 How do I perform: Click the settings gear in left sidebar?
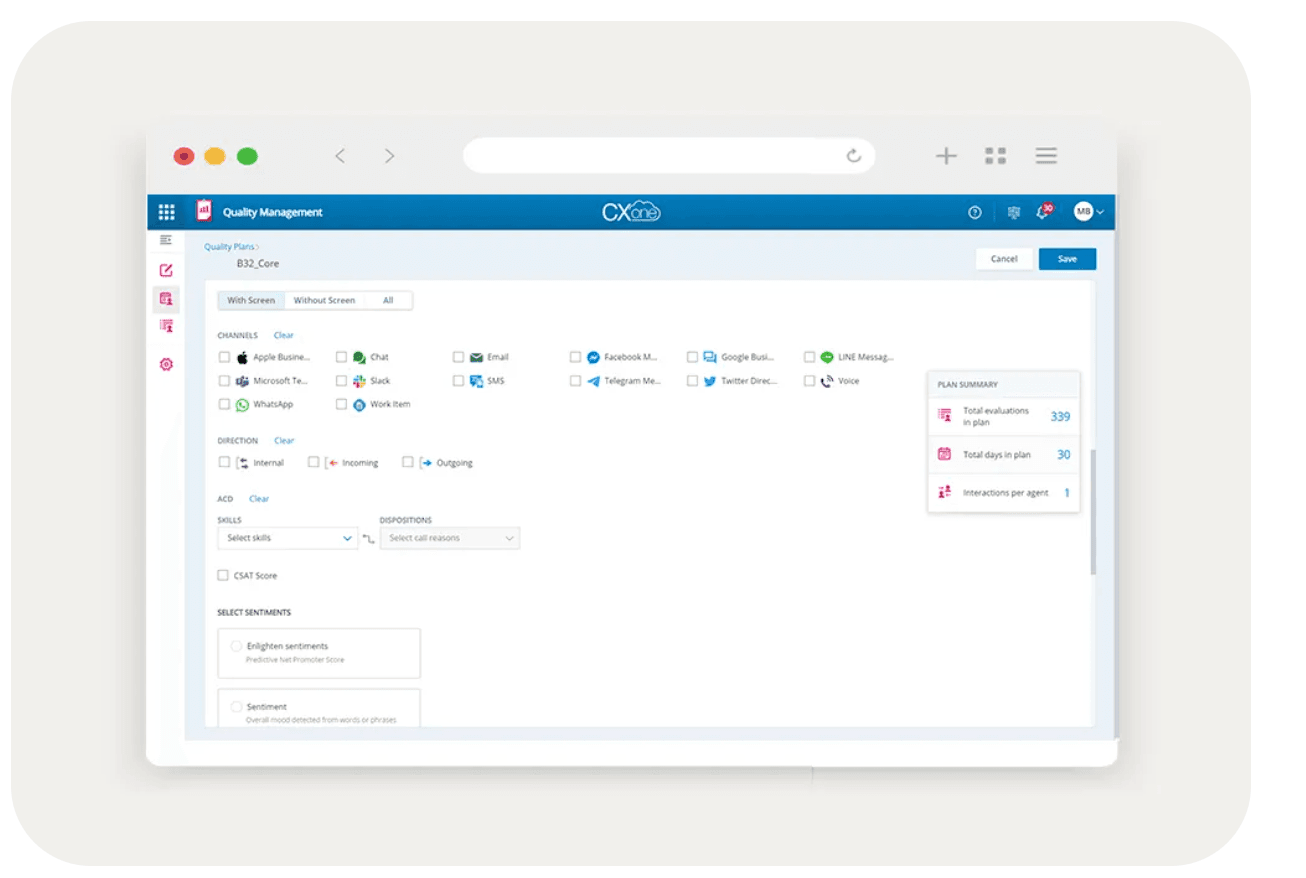pos(166,365)
